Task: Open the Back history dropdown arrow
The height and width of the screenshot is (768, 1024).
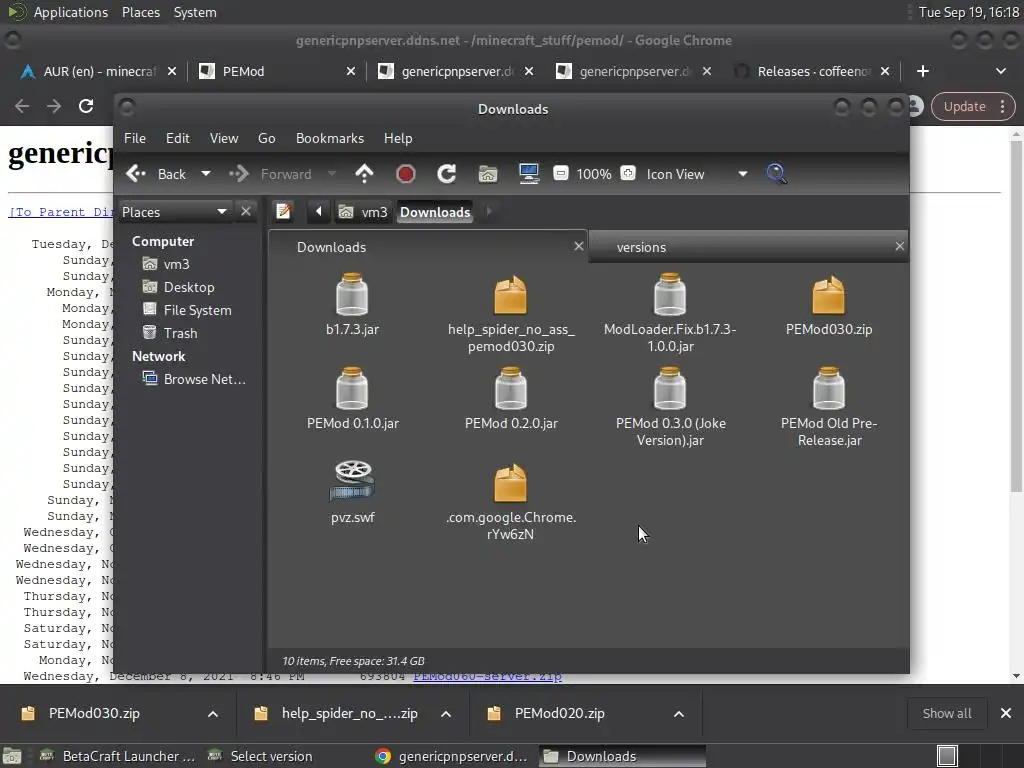Action: coord(206,174)
